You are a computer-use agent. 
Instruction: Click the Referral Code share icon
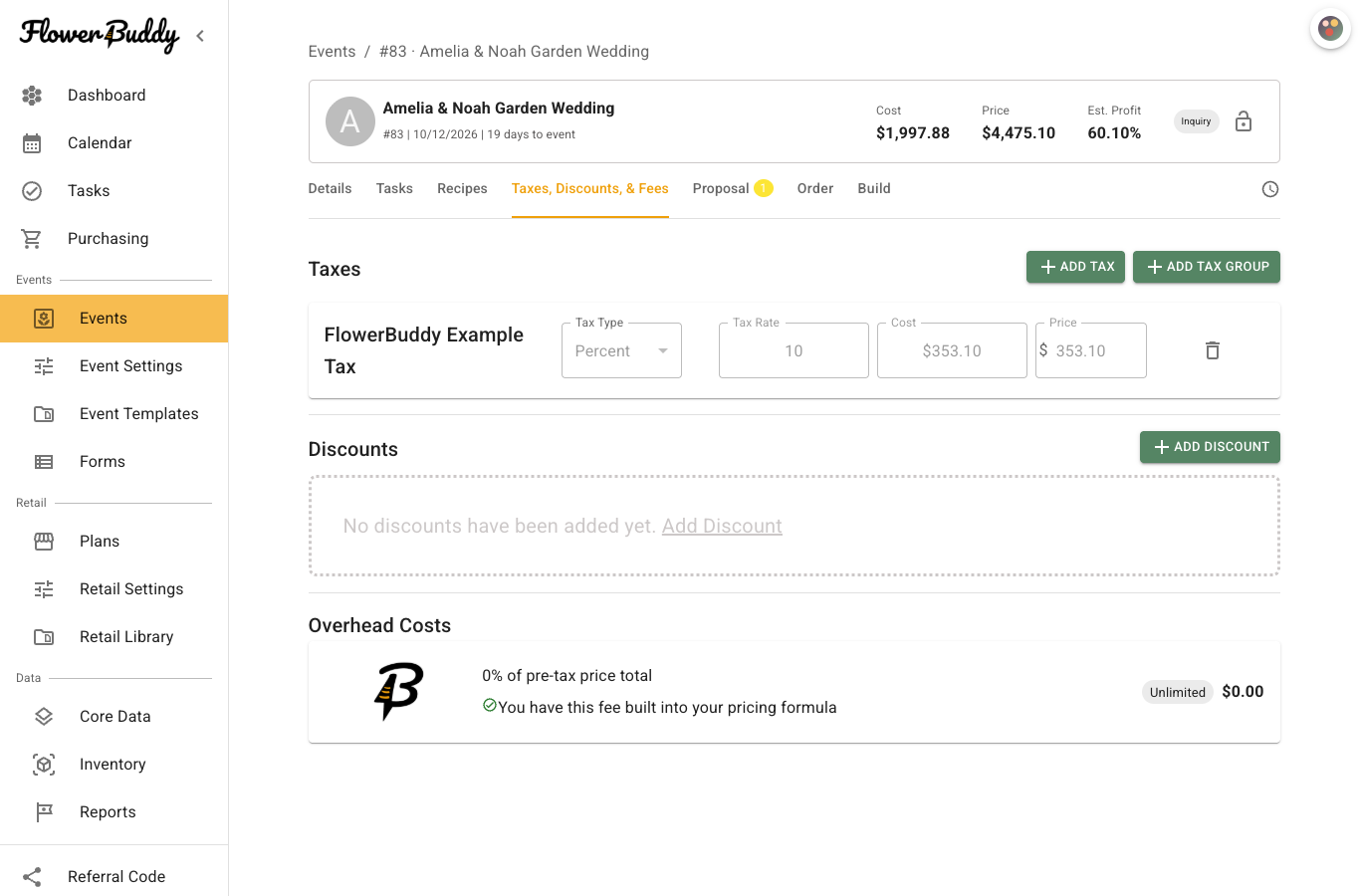(32, 877)
